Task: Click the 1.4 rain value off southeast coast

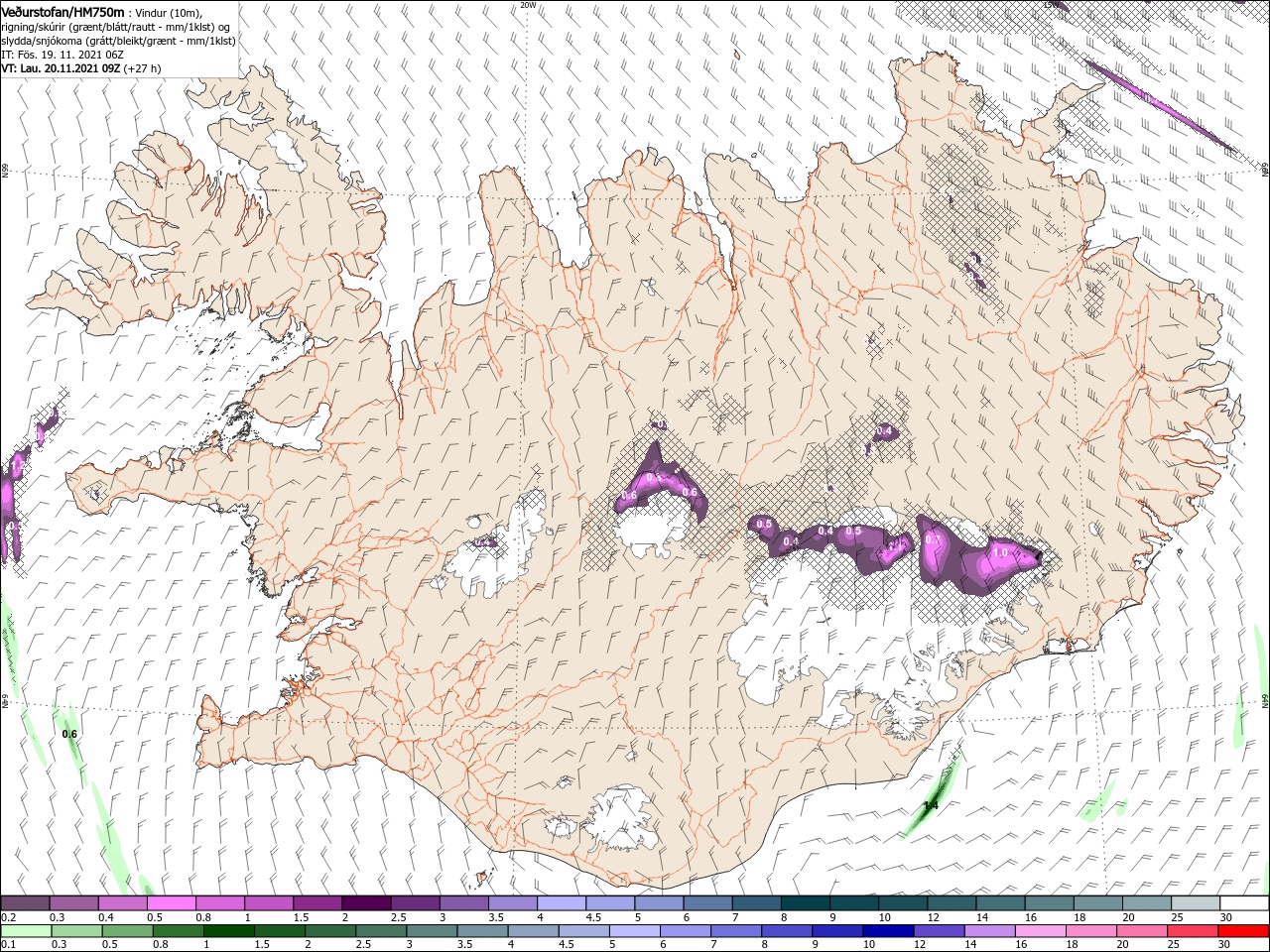Action: 931,806
